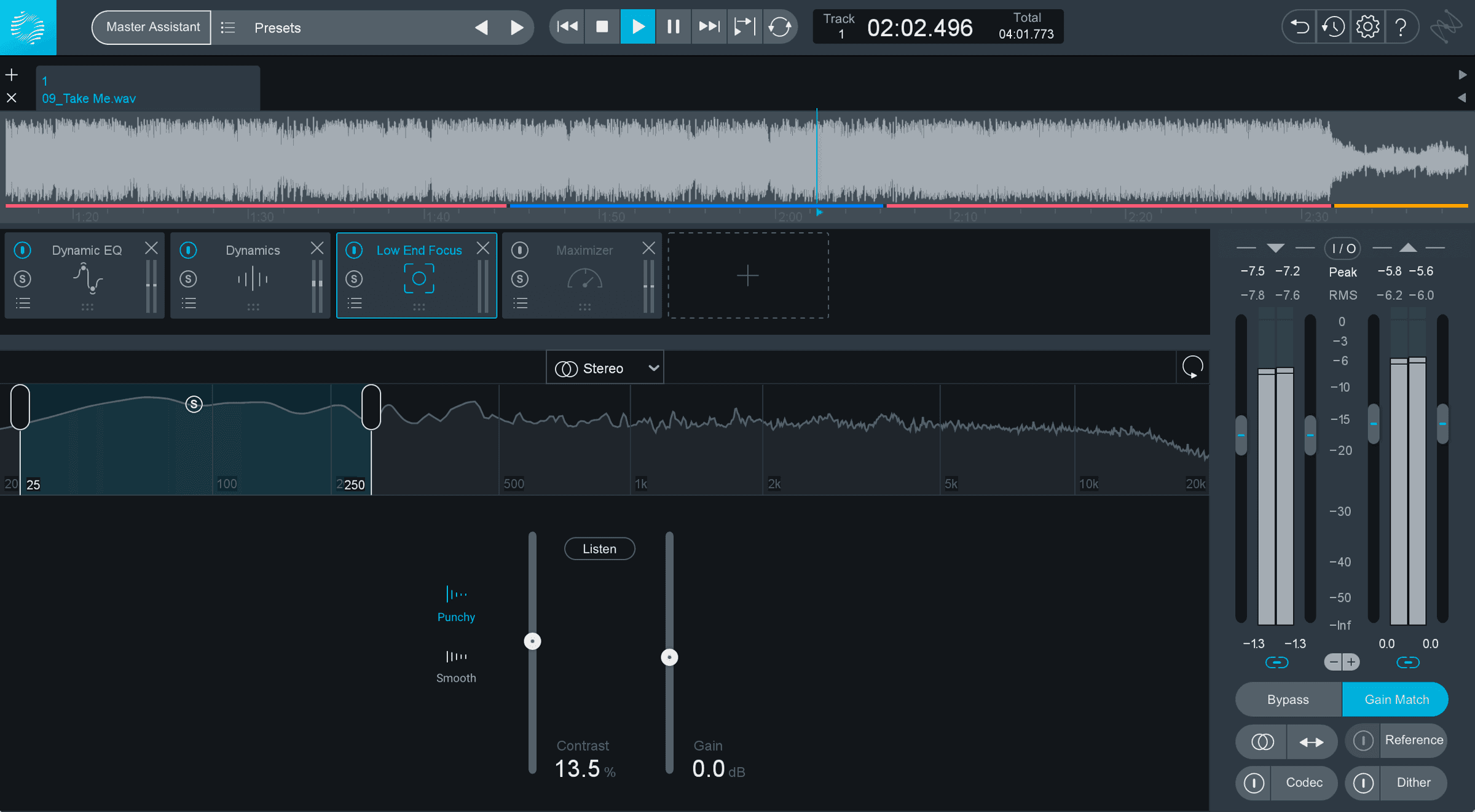Click the I/O meter selector
Viewport: 1475px width, 812px height.
pyautogui.click(x=1343, y=248)
